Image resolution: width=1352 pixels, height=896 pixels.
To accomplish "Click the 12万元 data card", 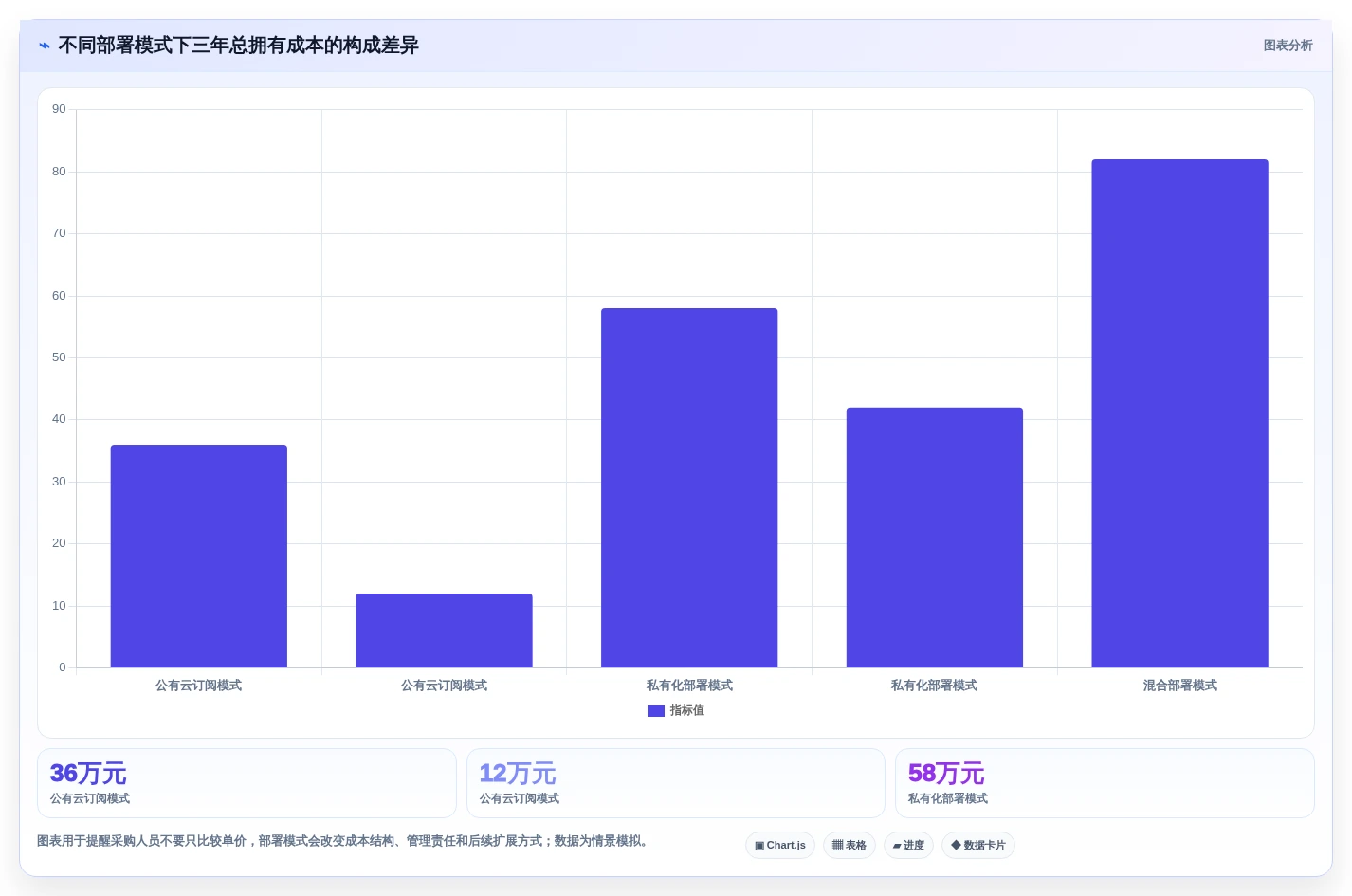I will (x=676, y=783).
